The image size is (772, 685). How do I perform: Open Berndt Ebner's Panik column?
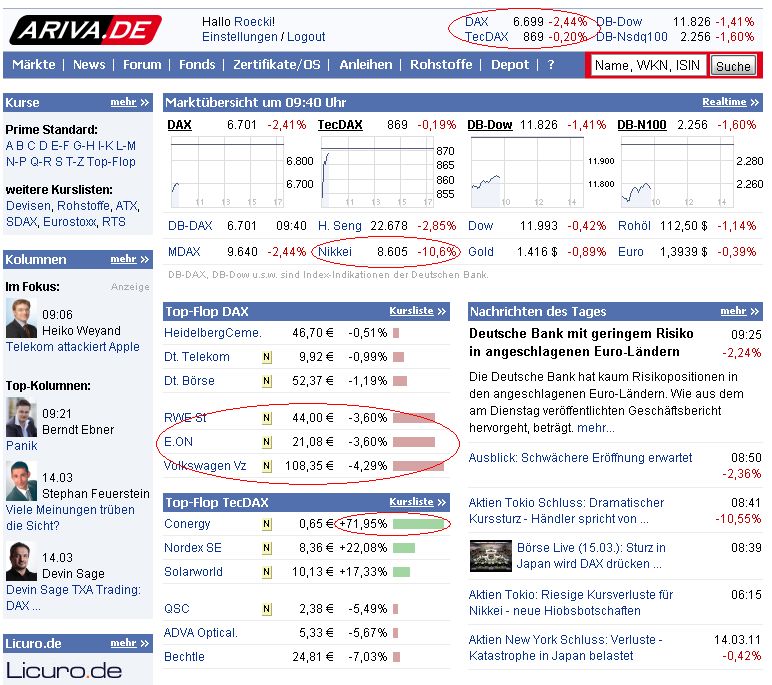point(22,446)
